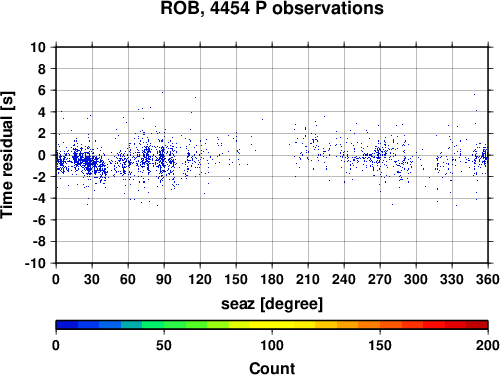500x375 pixels.
Task: Select the dark red colorbar segment near 200
Action: point(477,325)
